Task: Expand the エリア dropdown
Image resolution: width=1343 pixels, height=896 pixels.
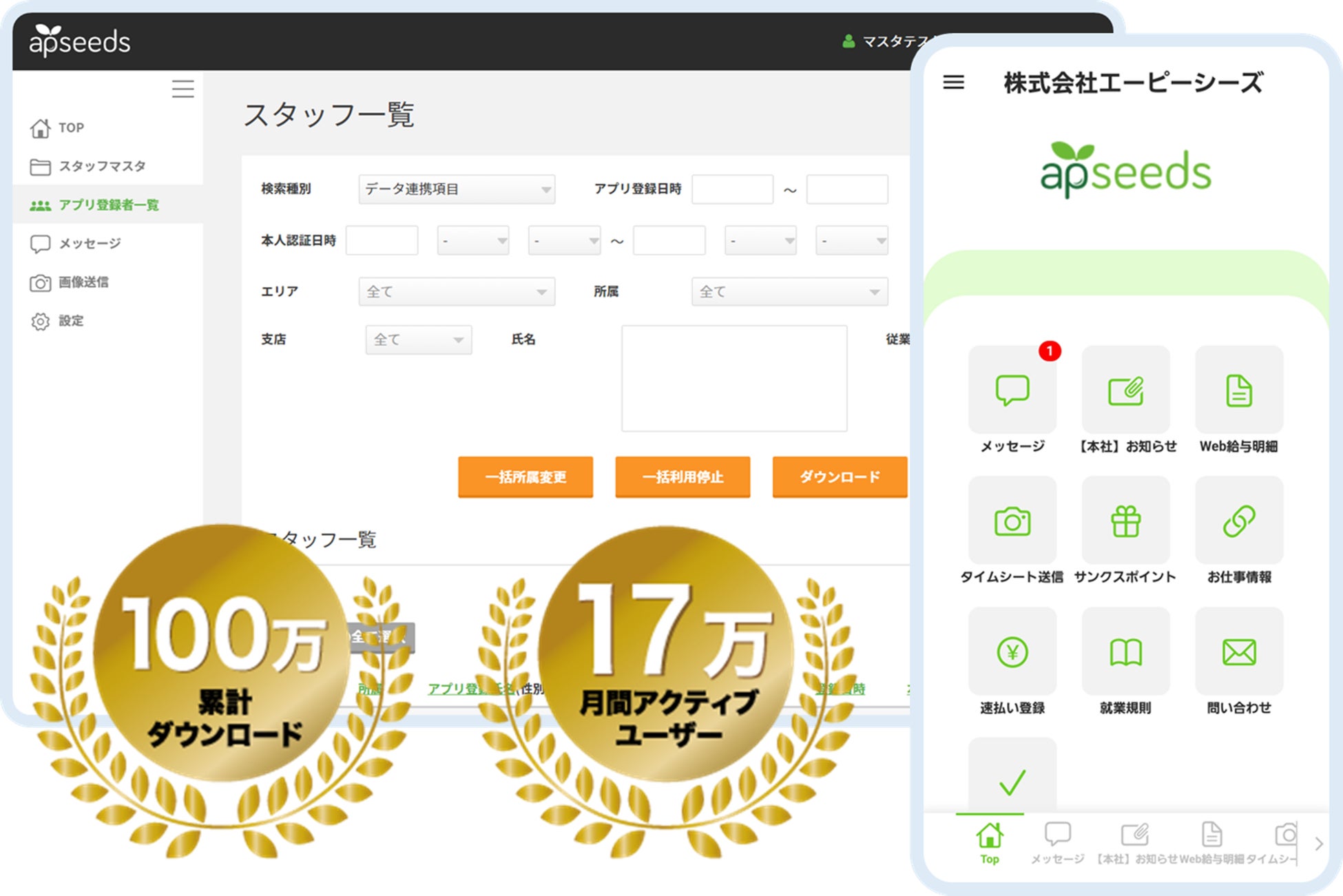Action: 457,292
